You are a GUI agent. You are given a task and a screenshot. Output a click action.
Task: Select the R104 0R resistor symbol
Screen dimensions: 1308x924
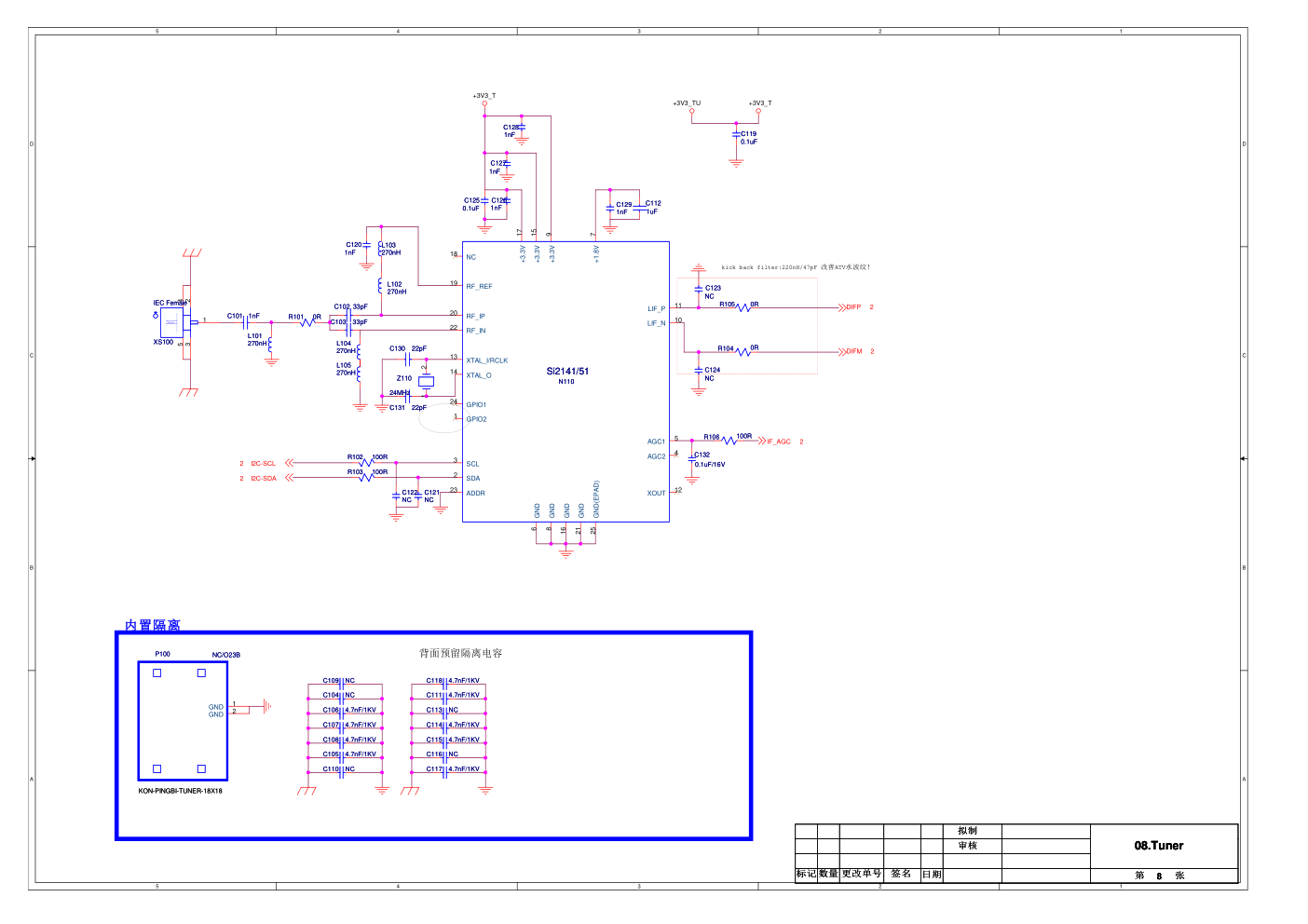pyautogui.click(x=743, y=352)
